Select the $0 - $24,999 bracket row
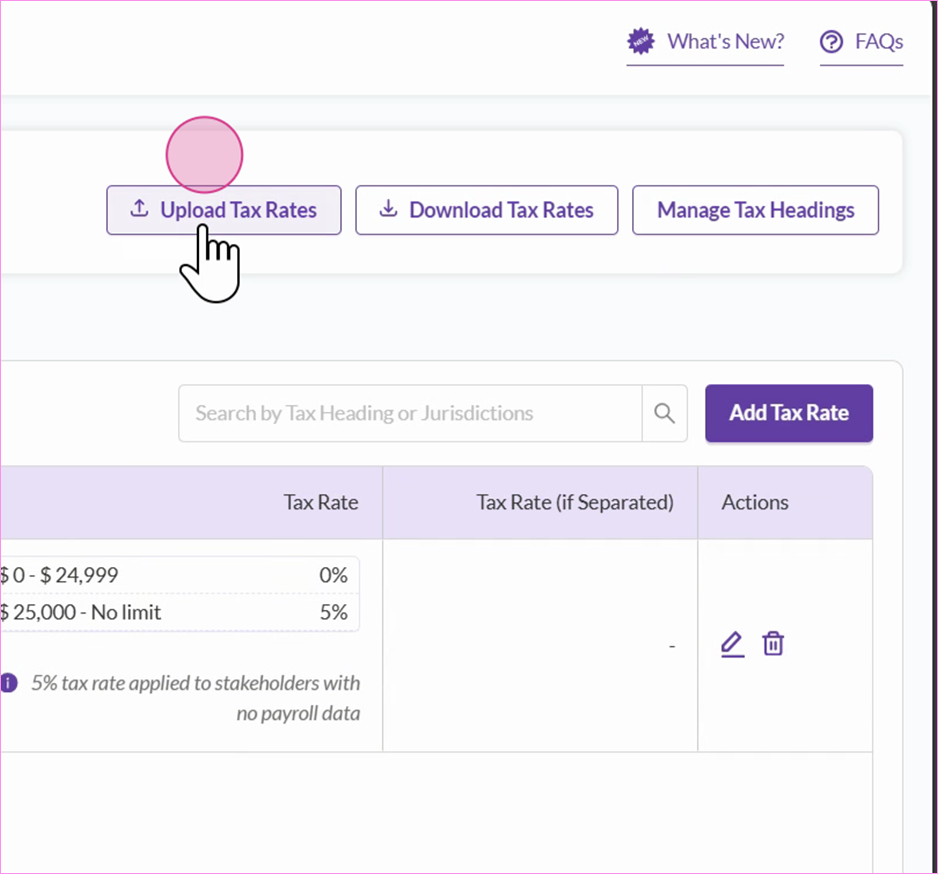 tap(179, 575)
